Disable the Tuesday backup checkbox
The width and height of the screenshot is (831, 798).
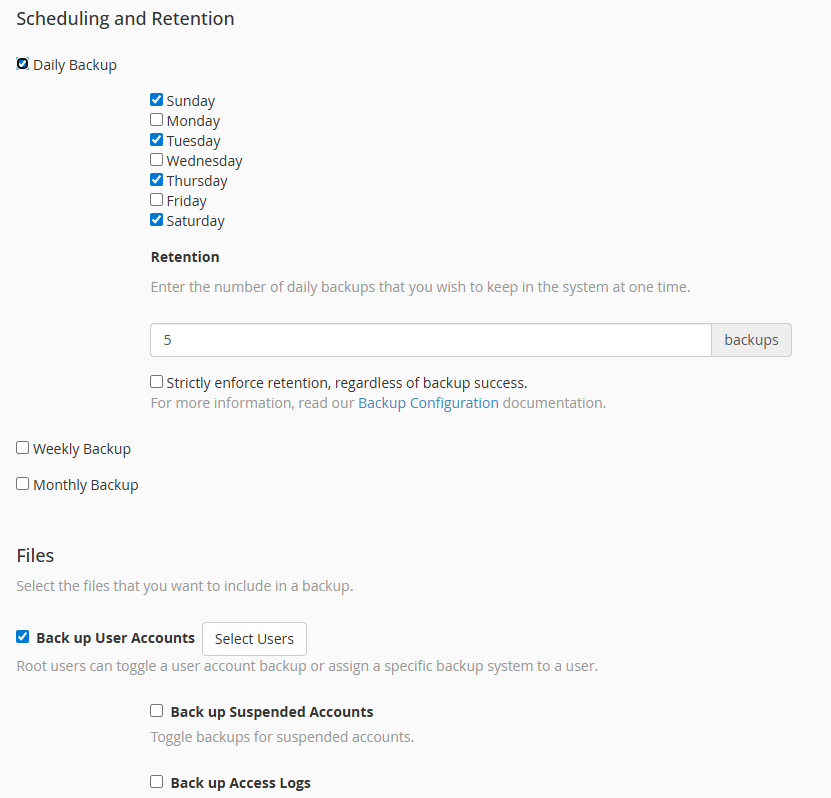[156, 140]
